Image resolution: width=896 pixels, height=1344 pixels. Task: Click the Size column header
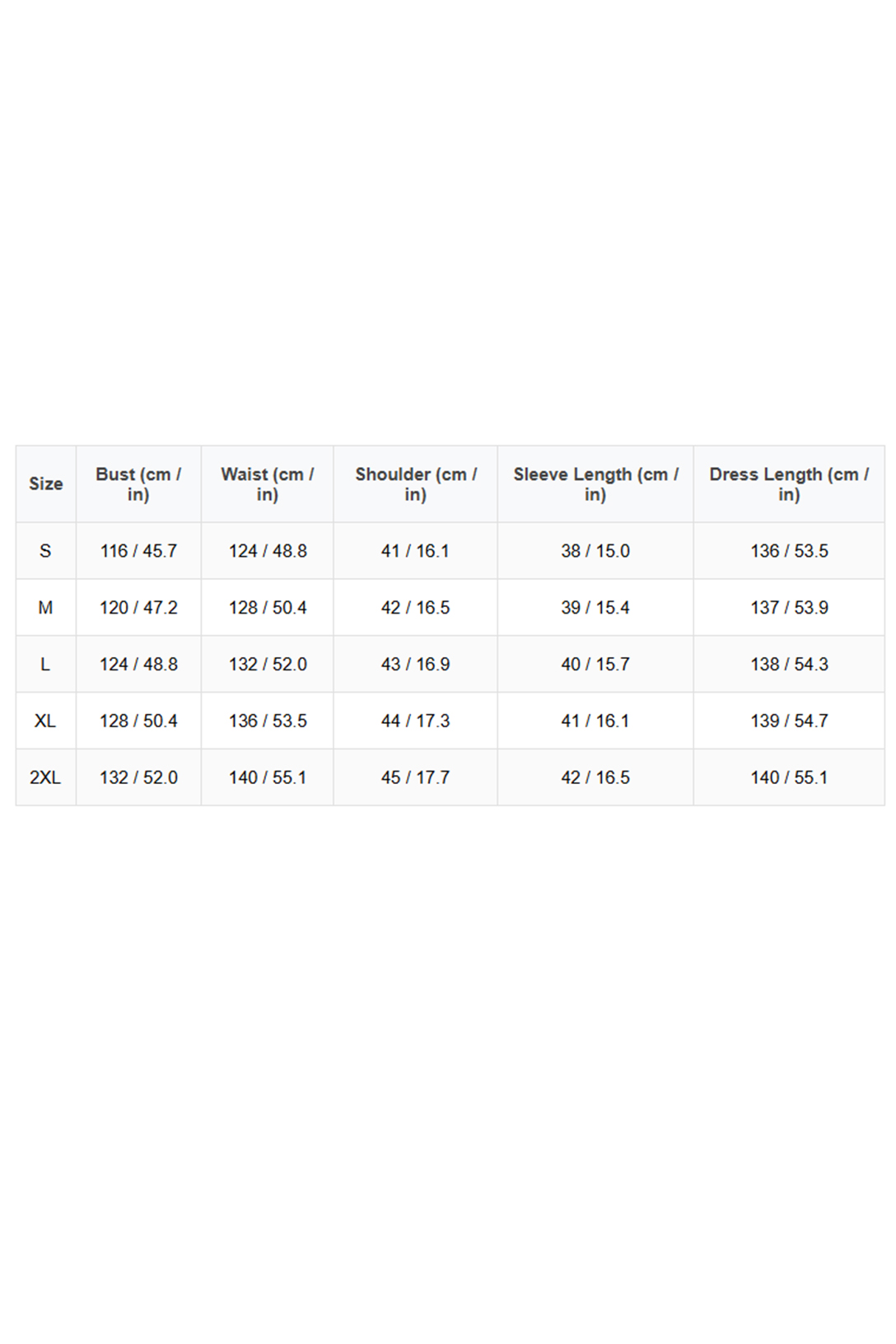(46, 484)
